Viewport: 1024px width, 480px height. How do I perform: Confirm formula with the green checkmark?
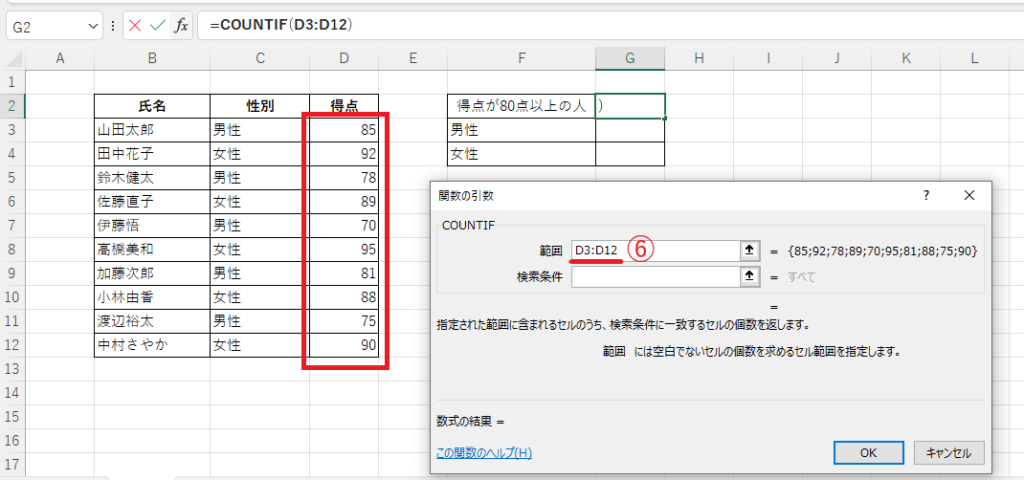(x=157, y=26)
